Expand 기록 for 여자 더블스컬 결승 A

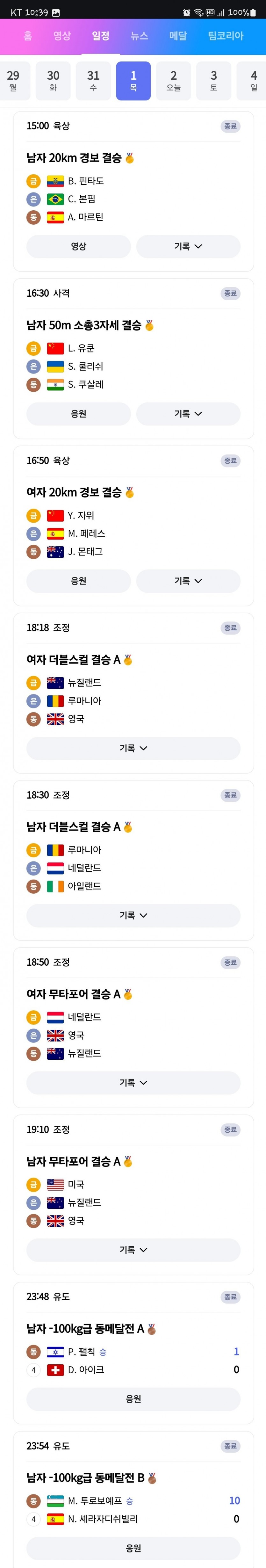click(x=133, y=748)
